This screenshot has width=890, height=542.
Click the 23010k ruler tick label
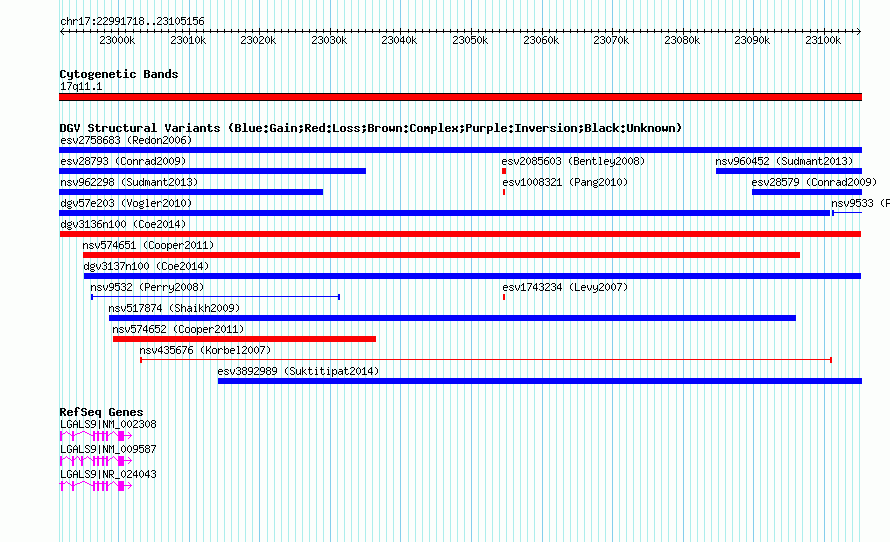(188, 40)
